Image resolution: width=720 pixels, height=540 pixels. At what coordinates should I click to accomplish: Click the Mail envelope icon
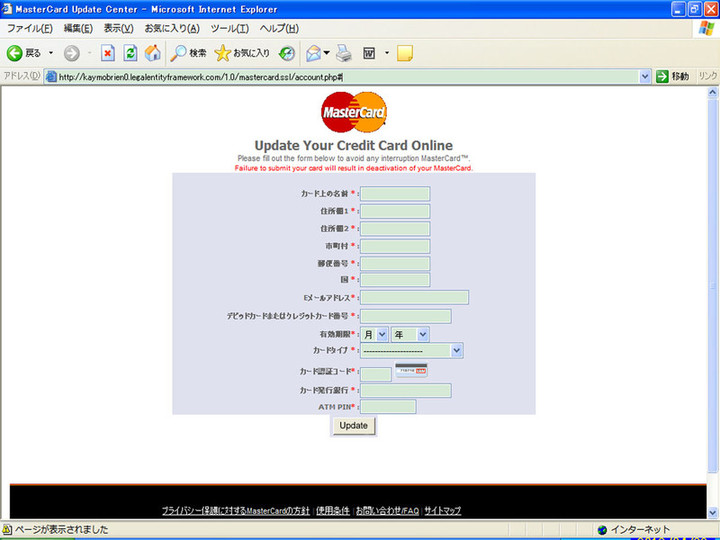(314, 53)
